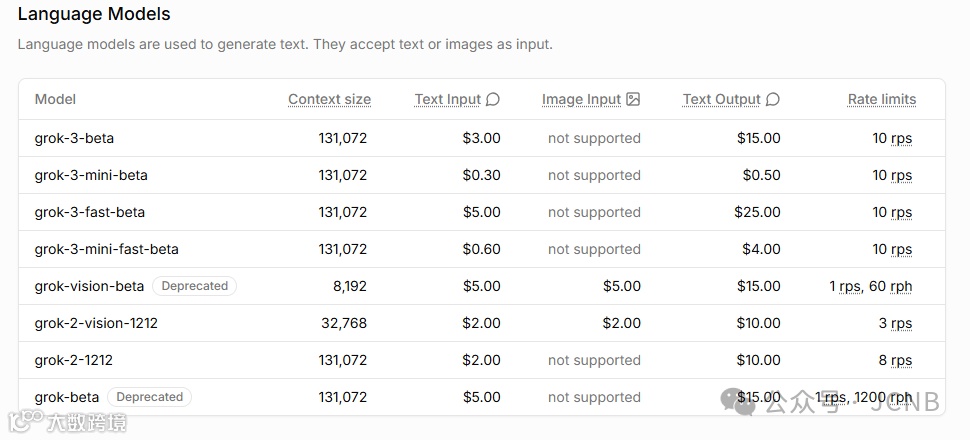970x440 pixels.
Task: Click the Text Output column header label
Action: pos(721,99)
